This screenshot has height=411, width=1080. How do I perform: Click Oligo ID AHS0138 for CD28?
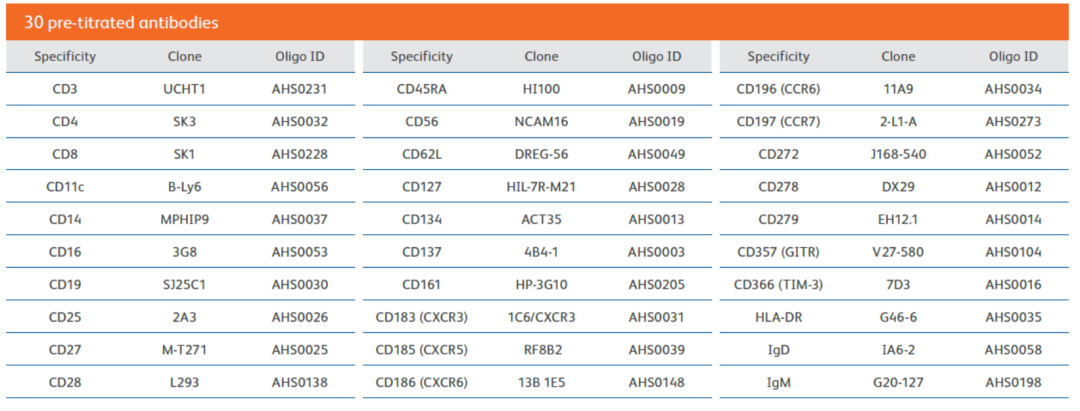coord(299,383)
